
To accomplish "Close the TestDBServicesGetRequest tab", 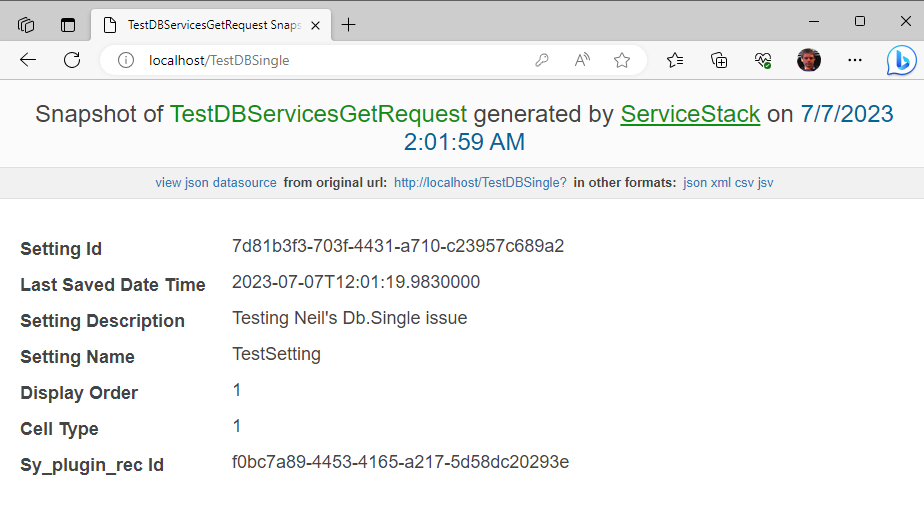I will (316, 25).
